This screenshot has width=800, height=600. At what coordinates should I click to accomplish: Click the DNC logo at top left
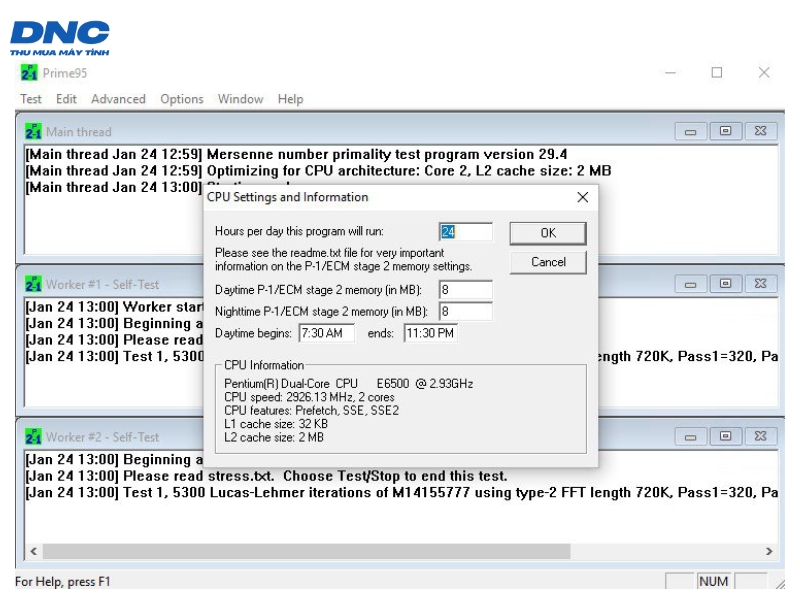click(60, 38)
